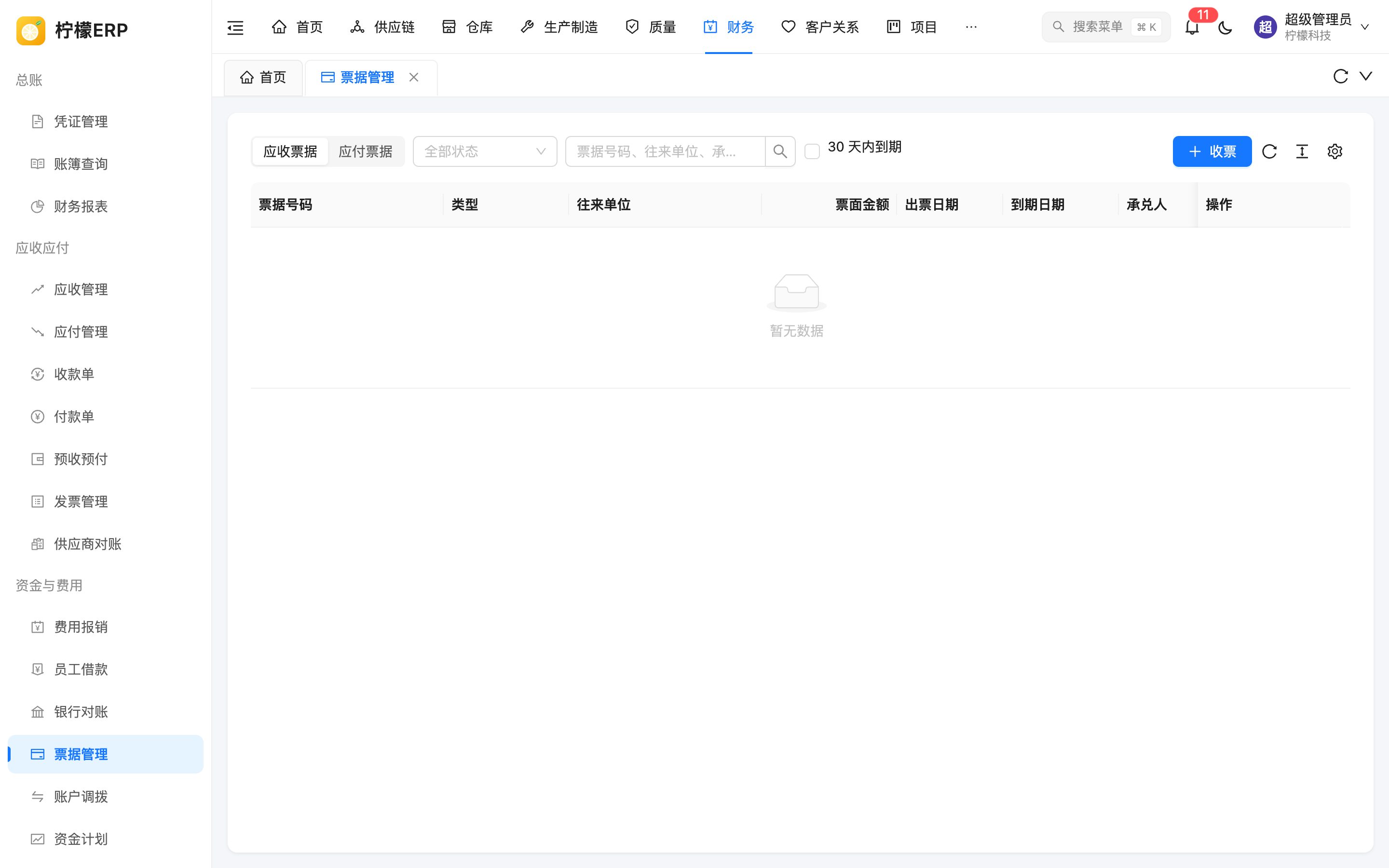Image resolution: width=1389 pixels, height=868 pixels.
Task: Expand the tab options chevron
Action: coord(1365,76)
